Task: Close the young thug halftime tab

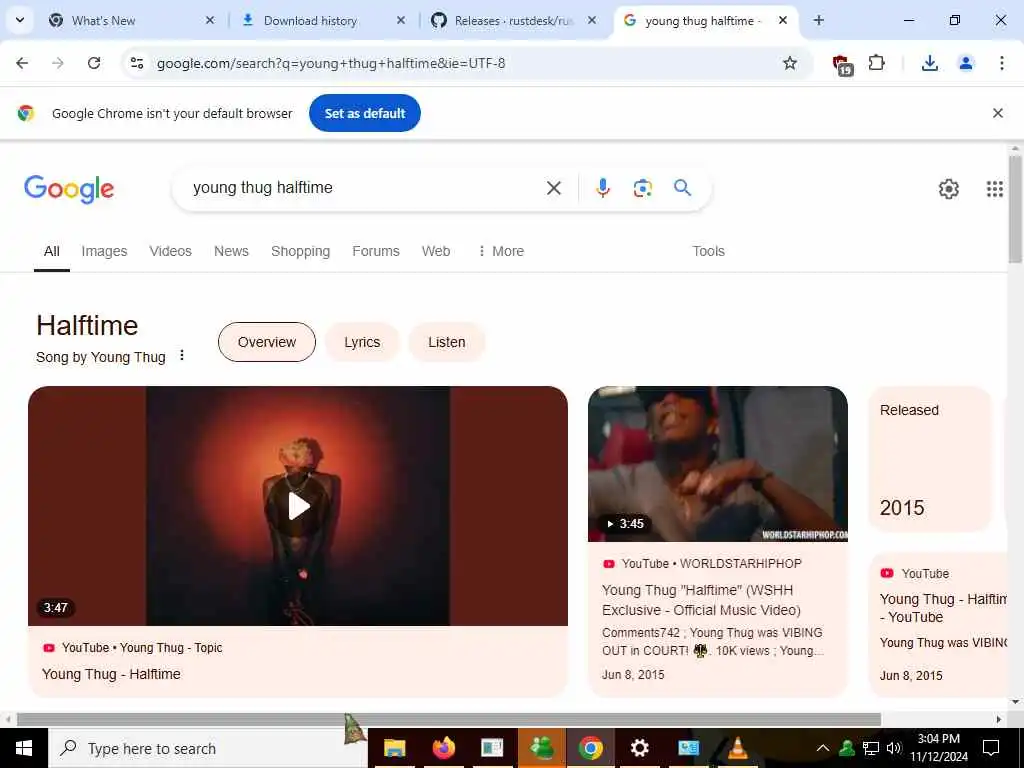Action: (782, 21)
